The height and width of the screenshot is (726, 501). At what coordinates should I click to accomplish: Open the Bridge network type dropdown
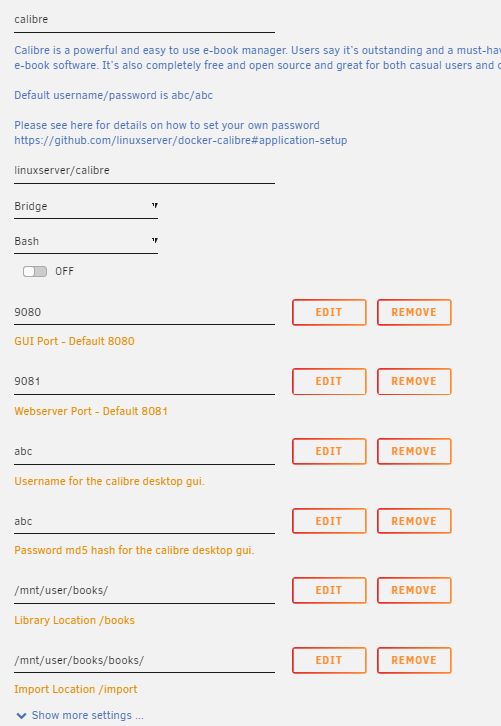[x=86, y=207]
